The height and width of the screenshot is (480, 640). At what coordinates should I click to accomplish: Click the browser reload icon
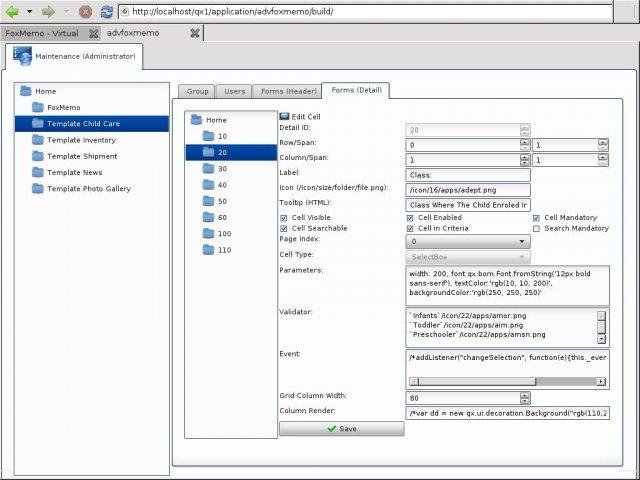107,11
